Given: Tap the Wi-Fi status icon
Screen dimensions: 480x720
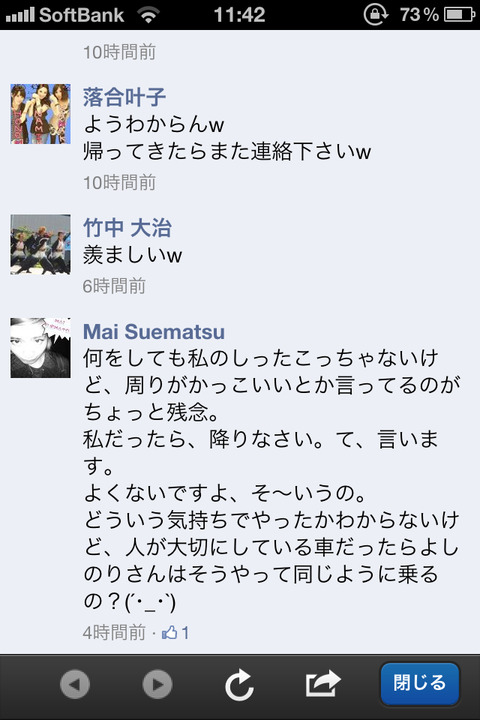Looking at the screenshot, I should [148, 16].
